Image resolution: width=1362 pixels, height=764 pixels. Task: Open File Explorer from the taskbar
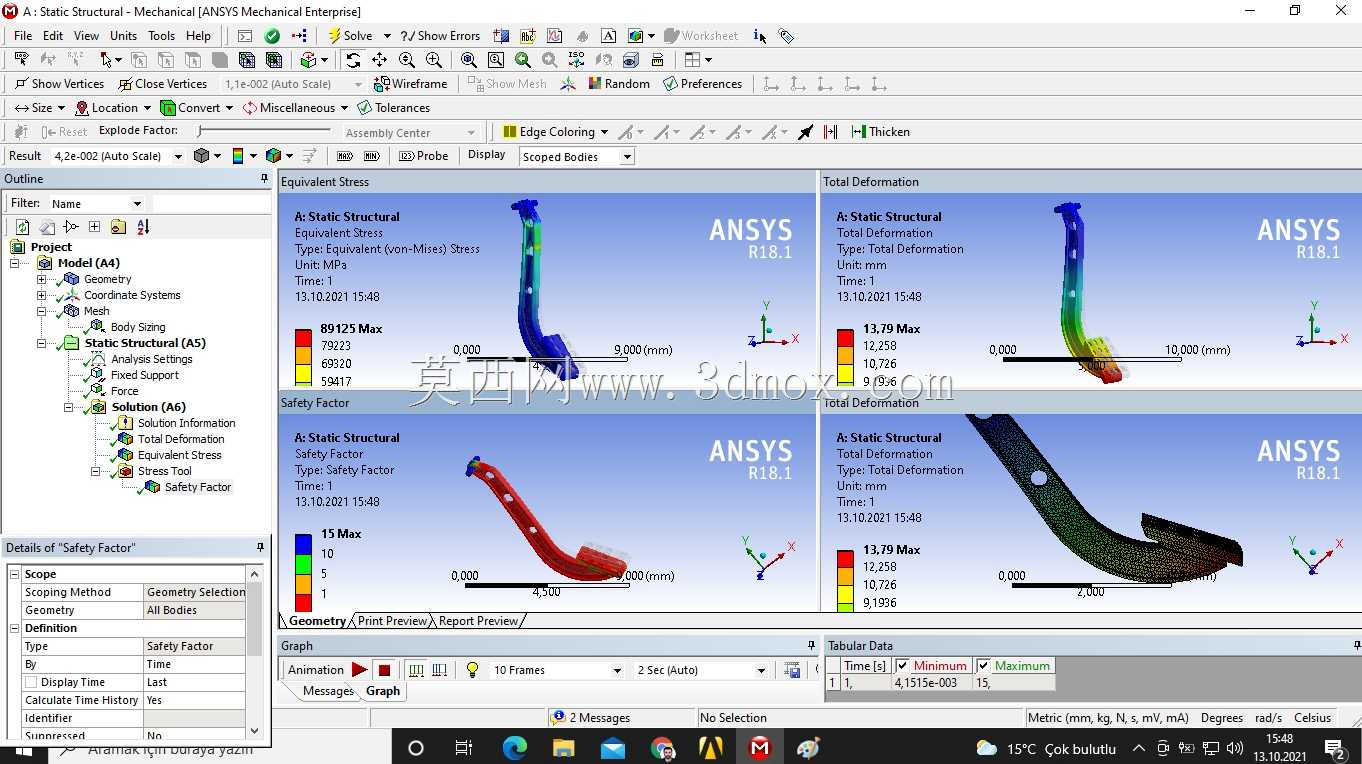click(x=564, y=747)
